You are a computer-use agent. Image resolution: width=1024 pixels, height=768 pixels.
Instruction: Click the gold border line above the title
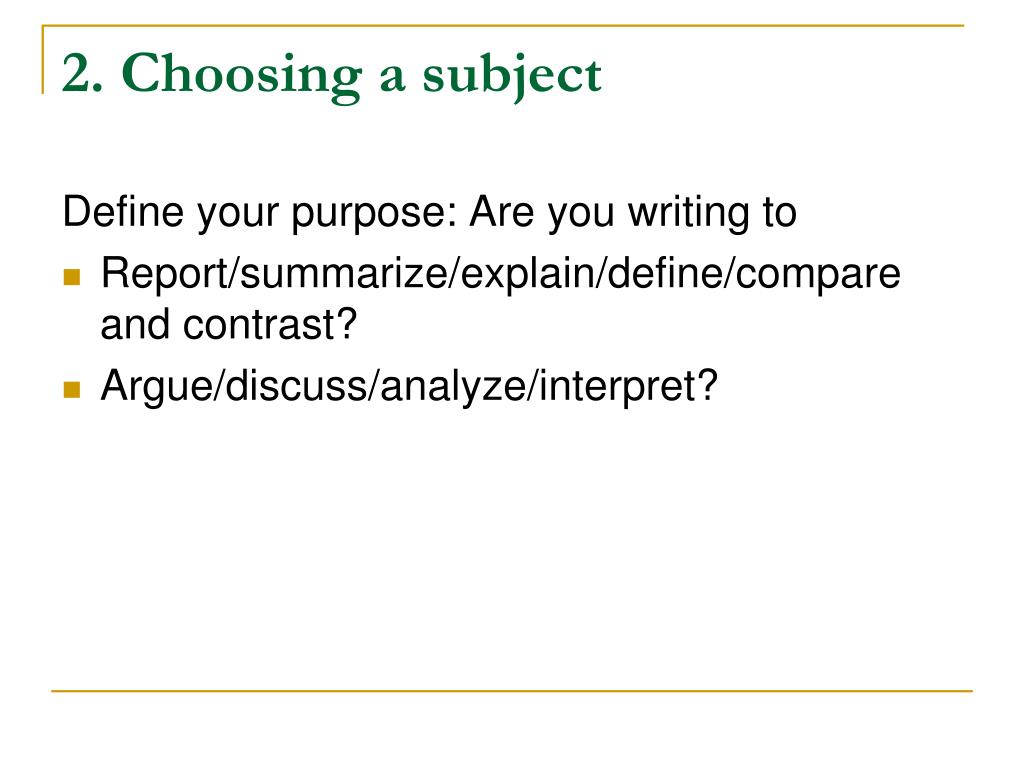click(503, 26)
